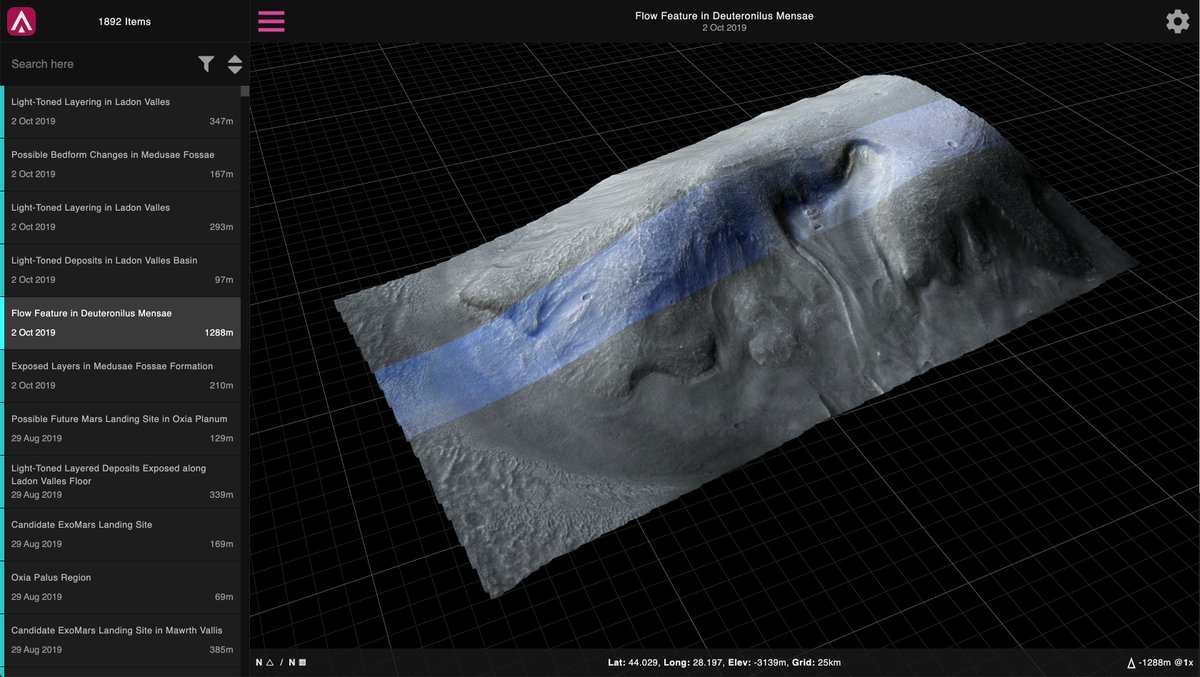This screenshot has width=1200, height=677.
Task: Open the pink hamburger menu
Action: coord(271,21)
